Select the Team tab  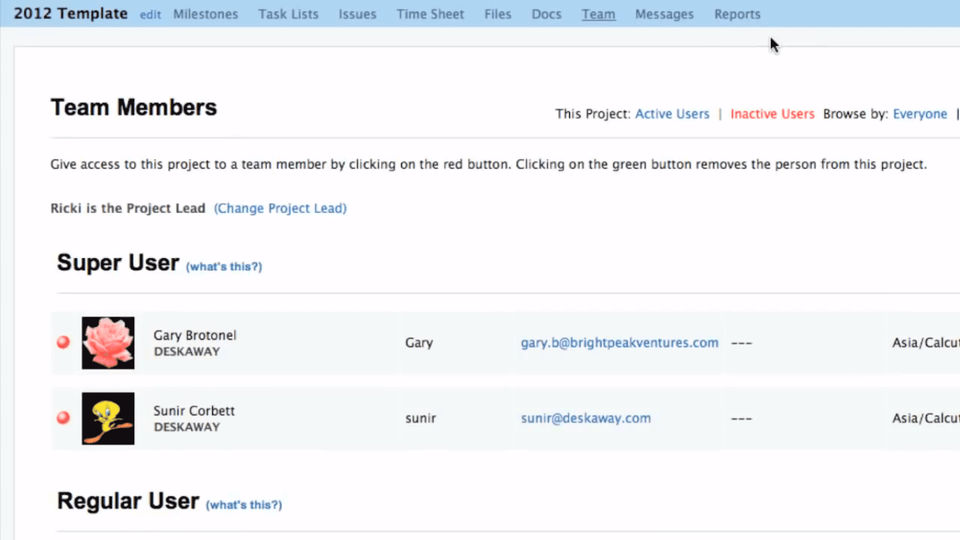[598, 14]
